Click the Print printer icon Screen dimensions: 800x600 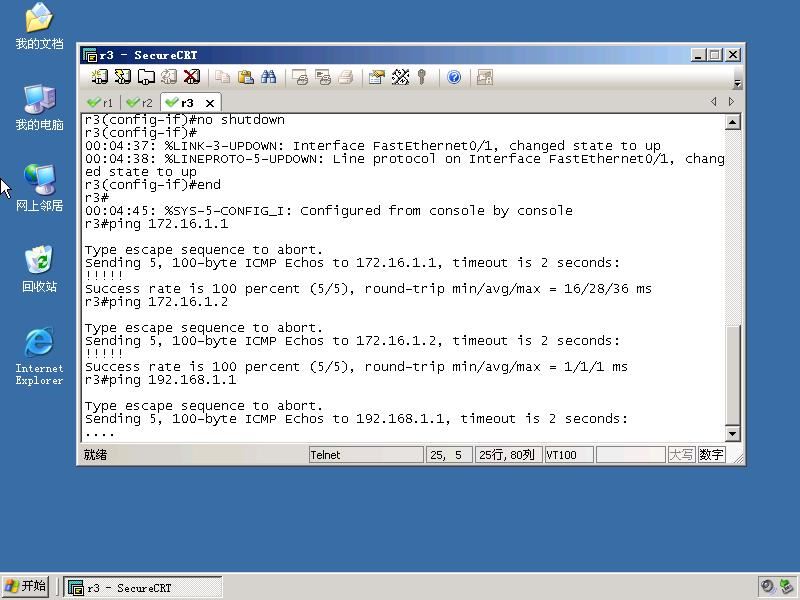click(346, 77)
